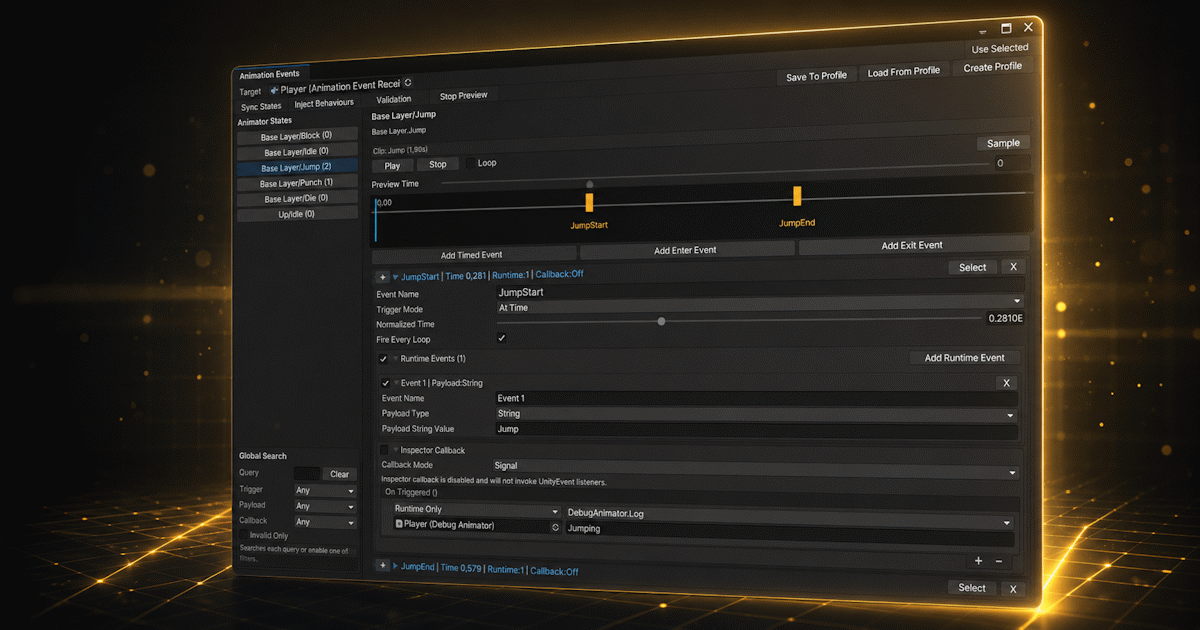
Task: Click Select button for JumpStart event
Action: point(973,268)
